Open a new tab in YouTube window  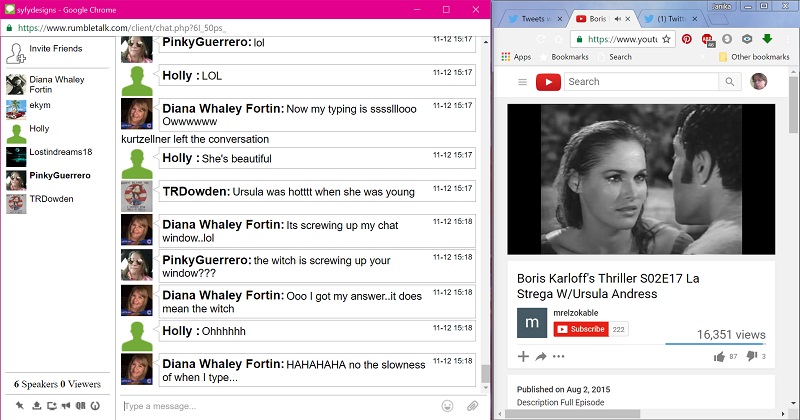[718, 19]
